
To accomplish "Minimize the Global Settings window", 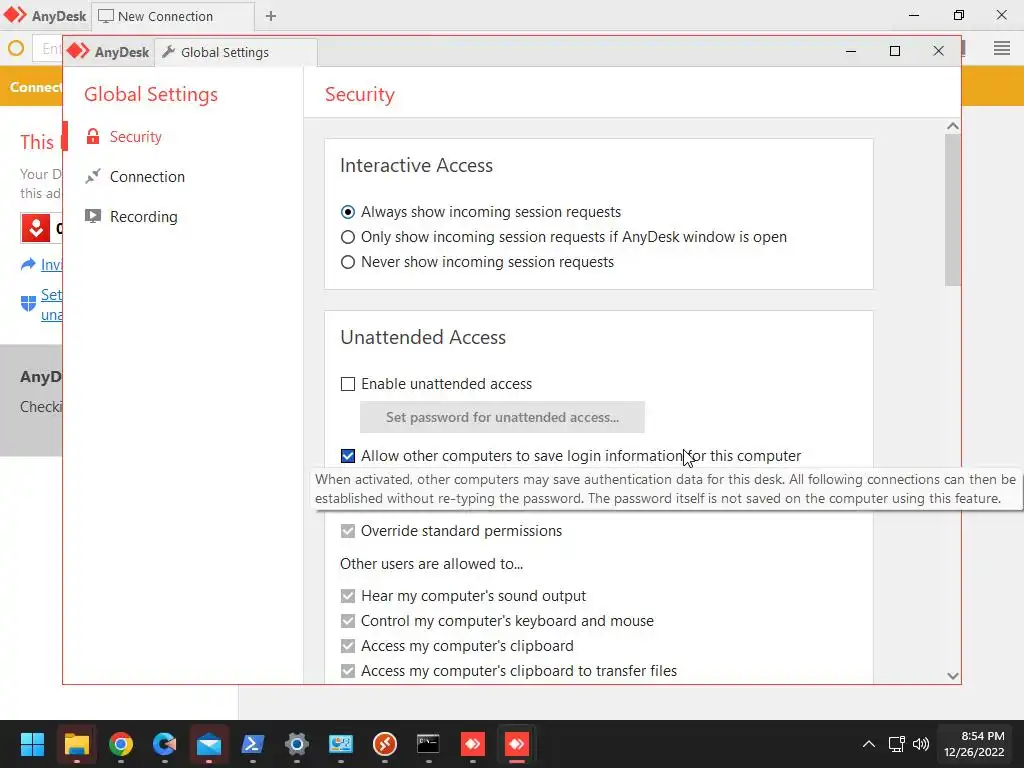I will (851, 51).
